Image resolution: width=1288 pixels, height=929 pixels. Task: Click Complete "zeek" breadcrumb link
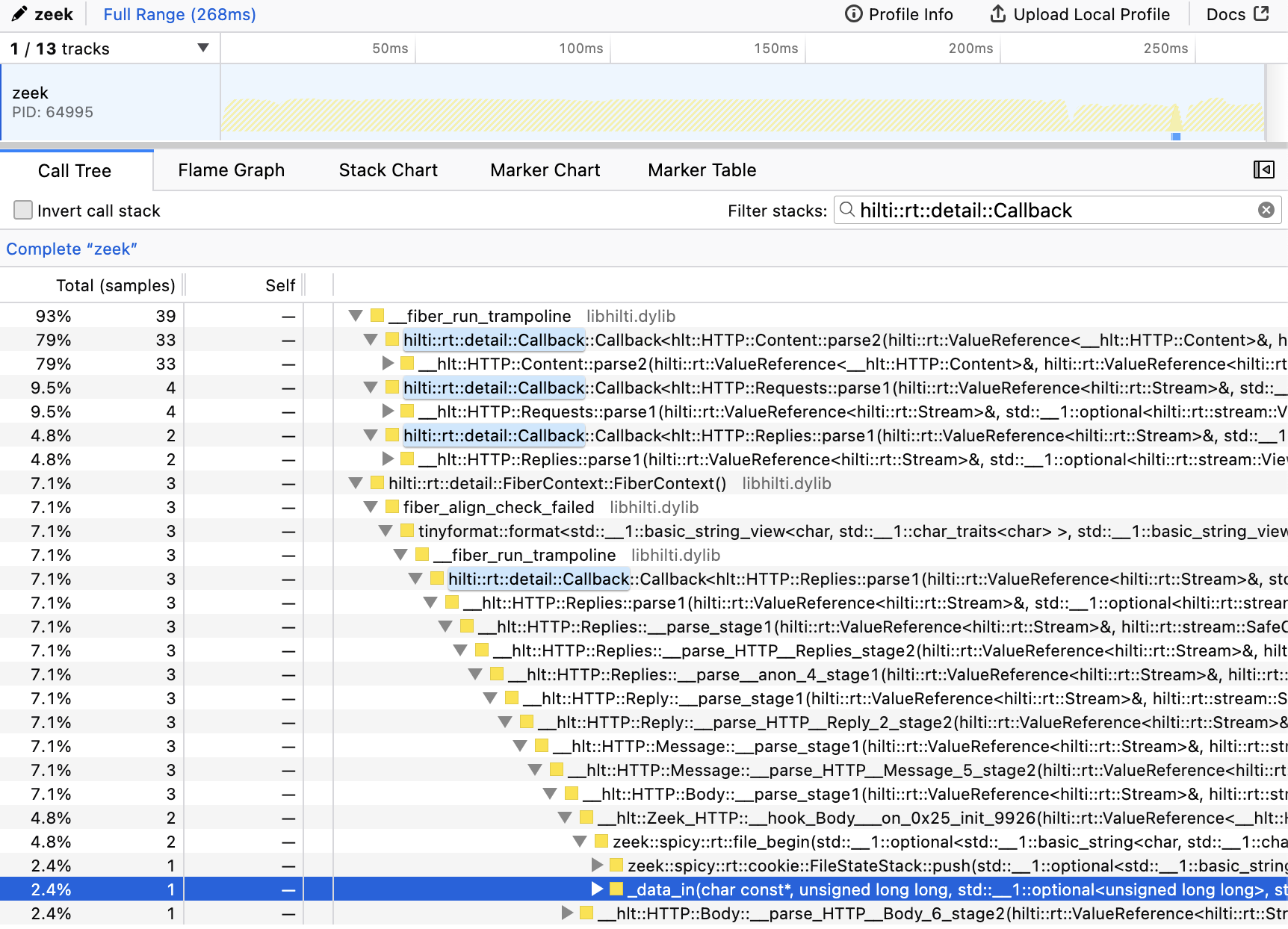tap(72, 249)
